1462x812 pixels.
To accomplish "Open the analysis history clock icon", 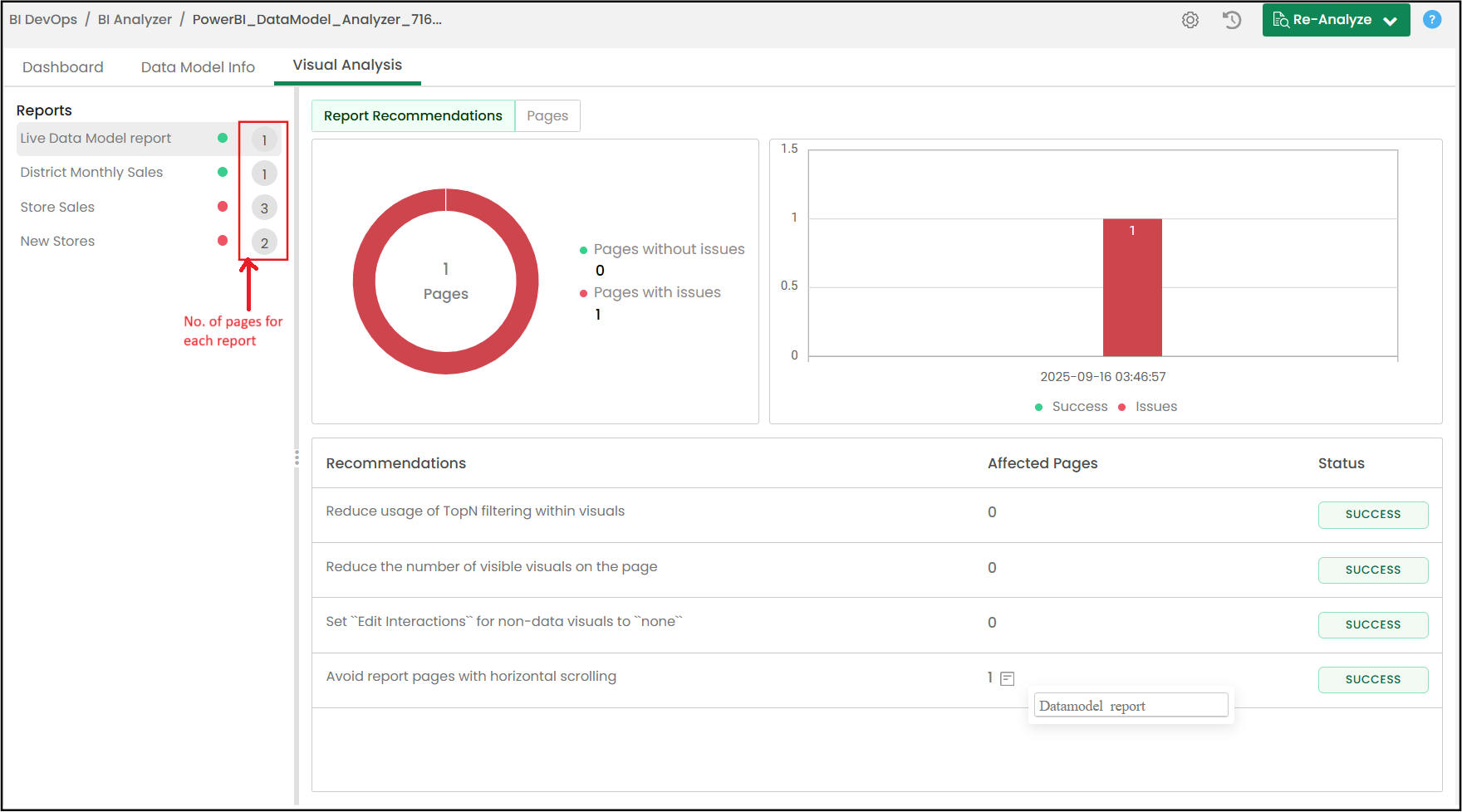I will 1232,20.
